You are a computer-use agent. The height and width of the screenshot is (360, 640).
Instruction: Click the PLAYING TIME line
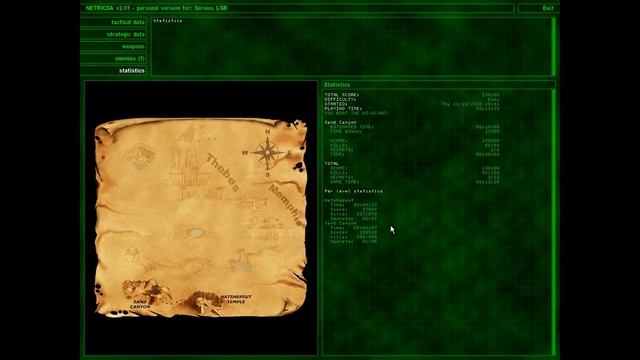pos(412,109)
